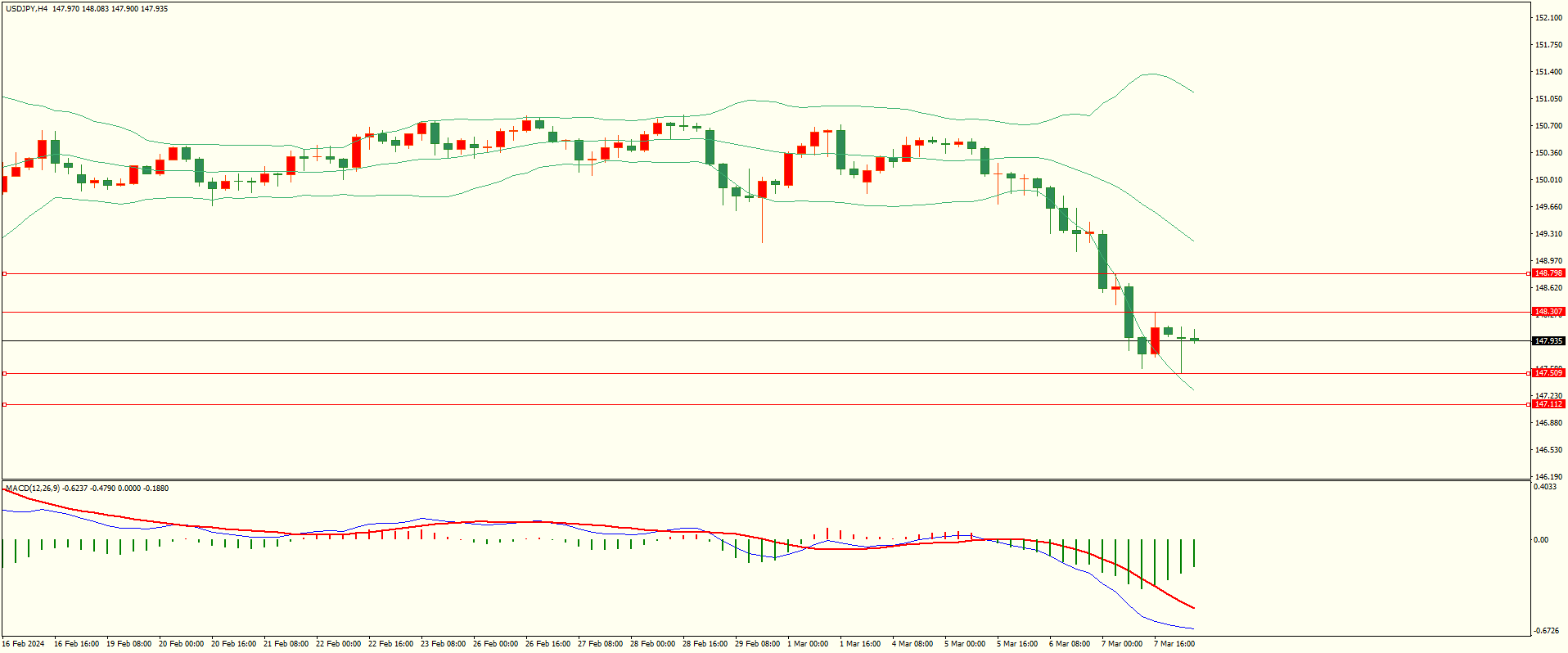Grab the left handle of the 147.509 line
The width and height of the screenshot is (1568, 653).
[x=4, y=374]
